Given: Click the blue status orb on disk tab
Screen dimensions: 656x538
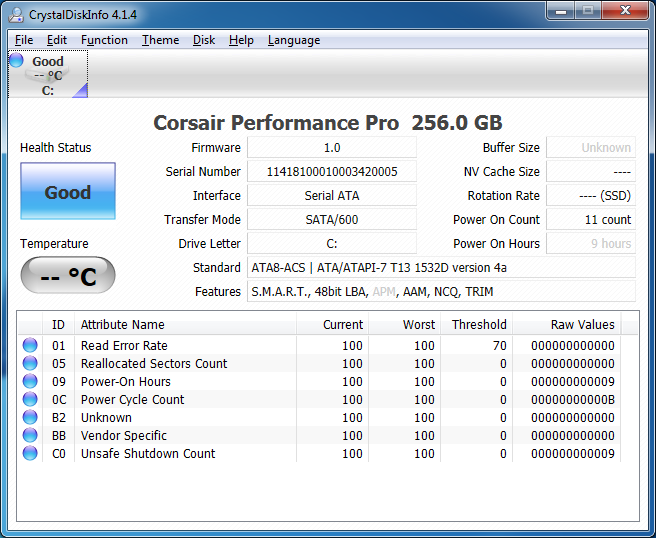Looking at the screenshot, I should click(16, 60).
